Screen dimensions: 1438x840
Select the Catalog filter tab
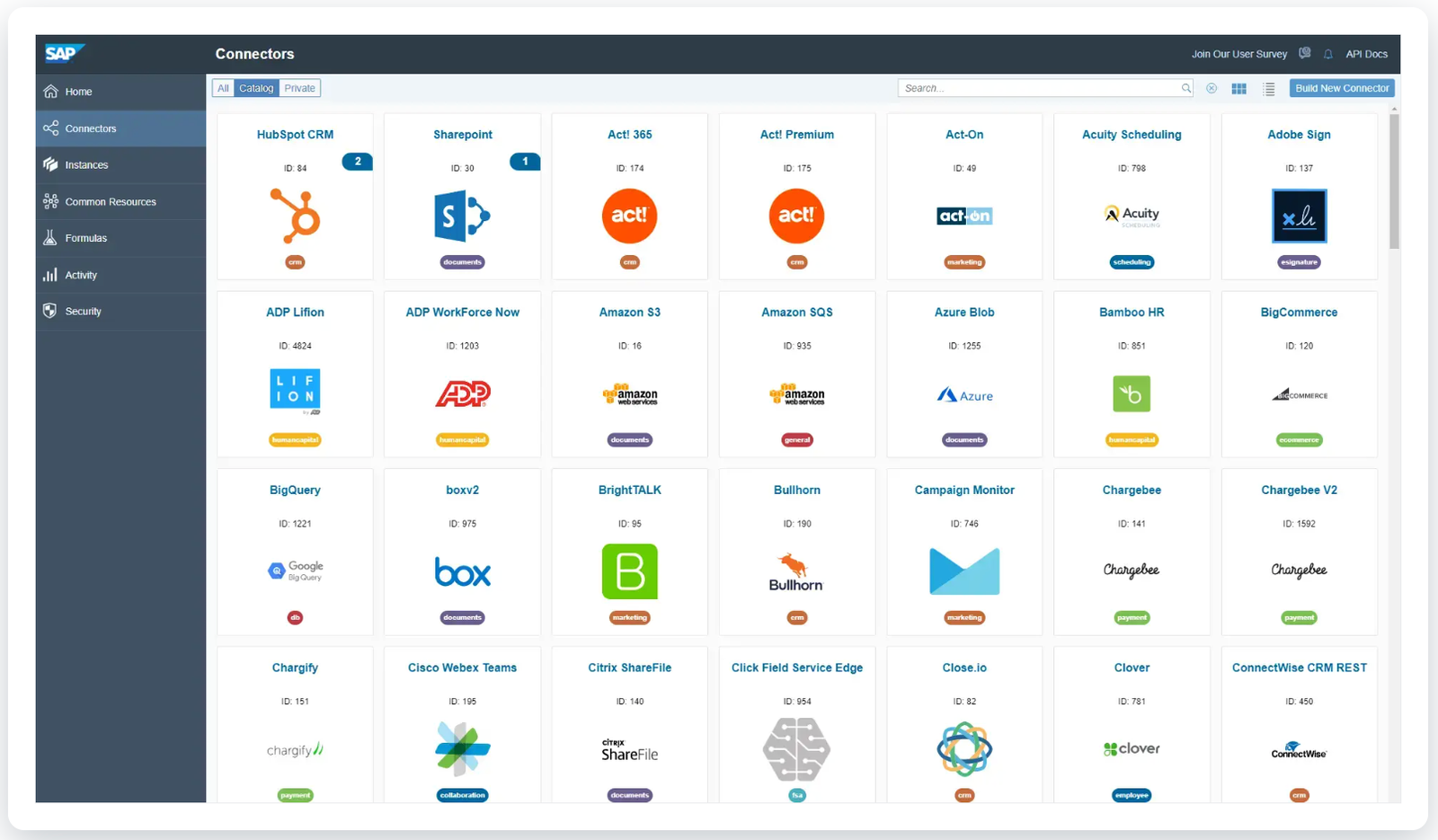pyautogui.click(x=256, y=88)
